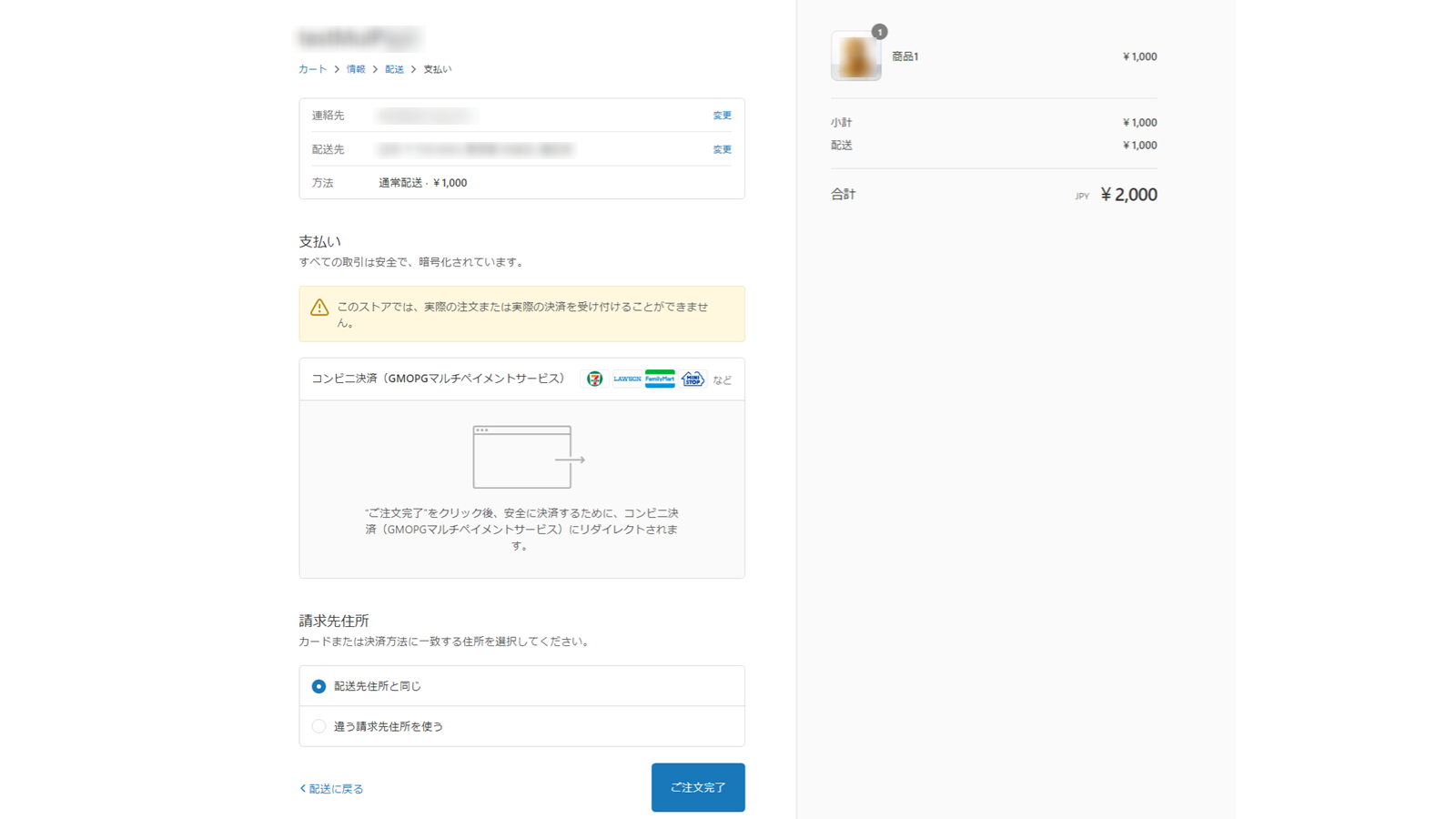
Task: Go to 配送 breadcrumb step
Action: (x=394, y=69)
